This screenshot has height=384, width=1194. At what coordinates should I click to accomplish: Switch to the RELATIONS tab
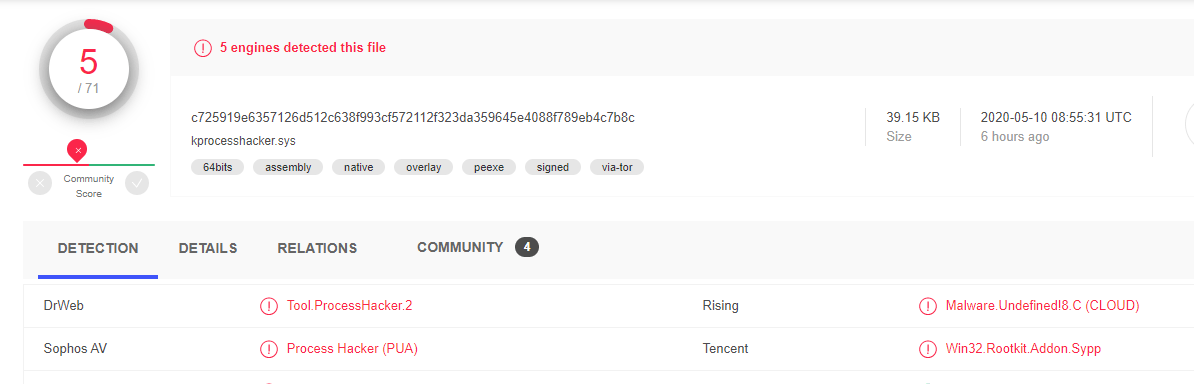(318, 248)
